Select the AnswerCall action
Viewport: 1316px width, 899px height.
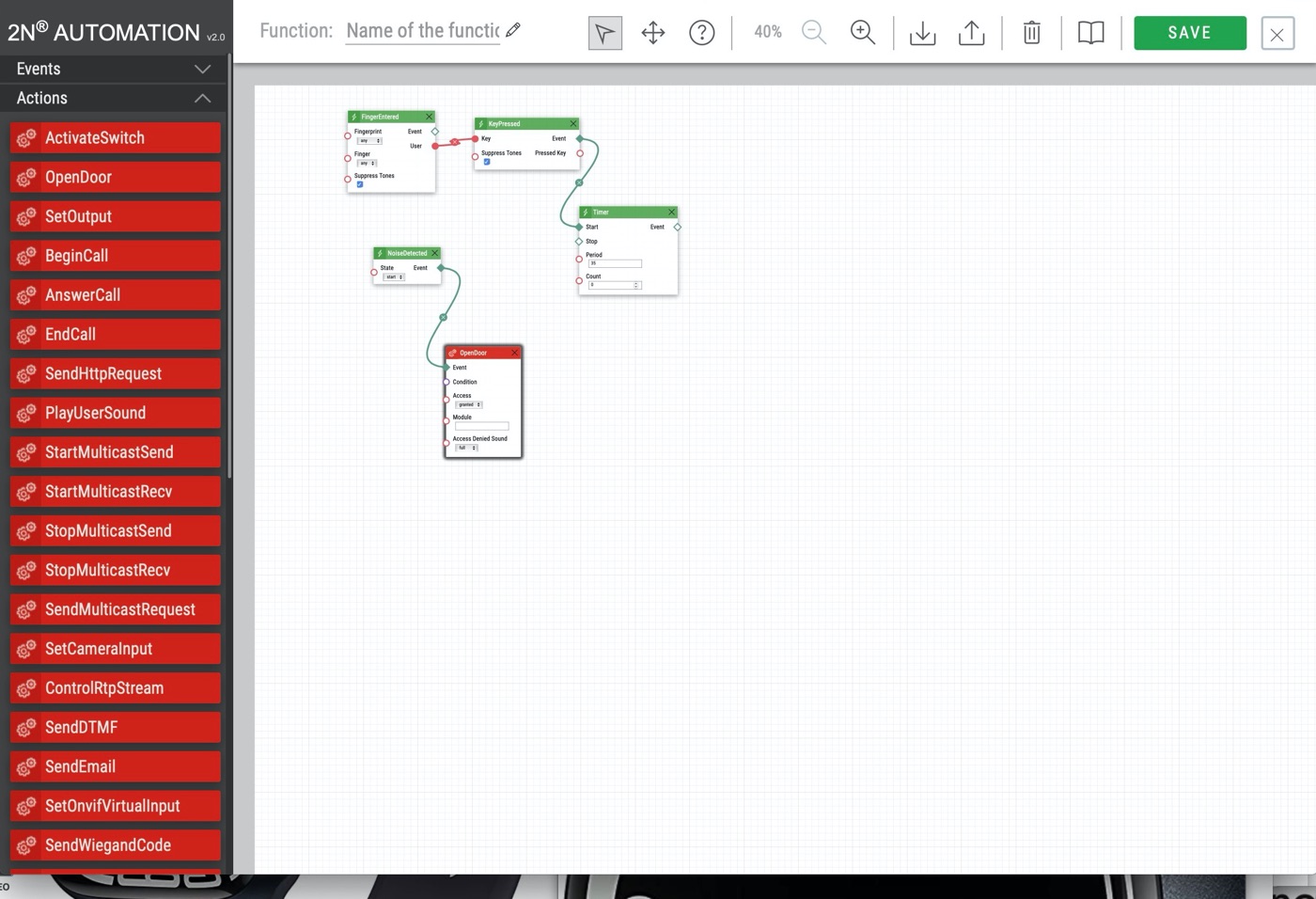point(116,295)
